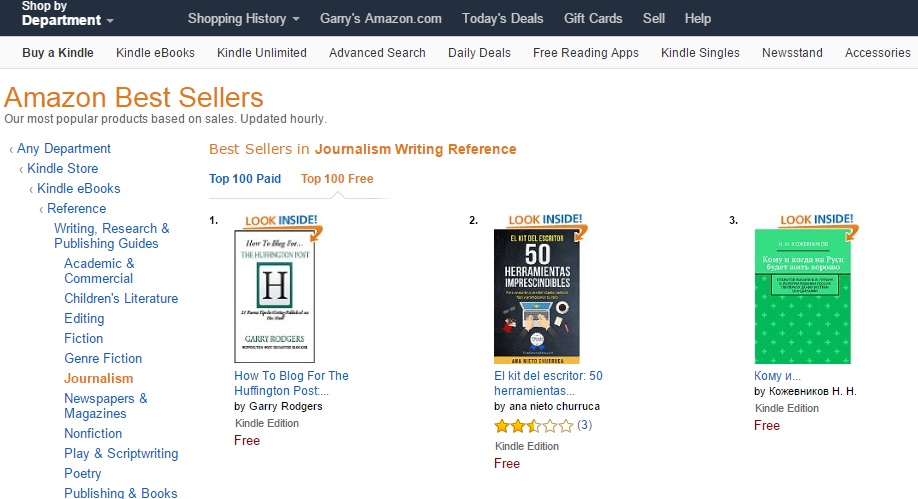This screenshot has height=499, width=918.
Task: Open Today's Deals in the top navigation
Action: [502, 19]
